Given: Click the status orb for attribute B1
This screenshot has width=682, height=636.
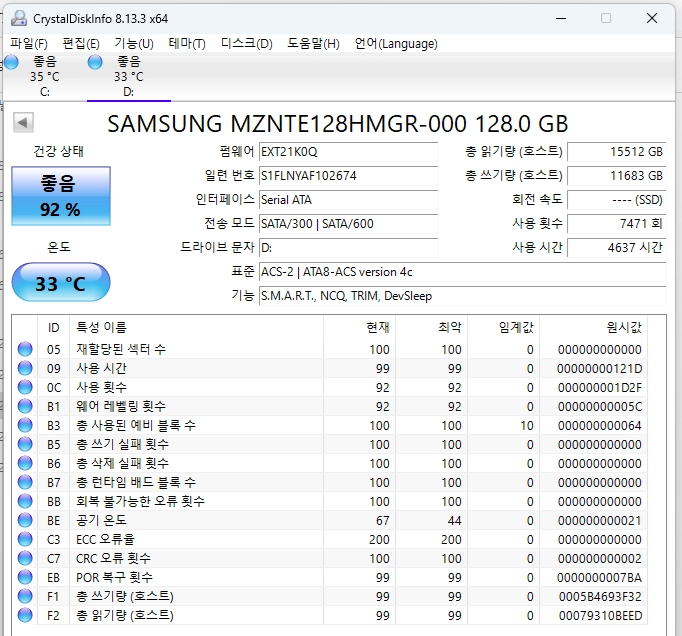Looking at the screenshot, I should point(25,406).
